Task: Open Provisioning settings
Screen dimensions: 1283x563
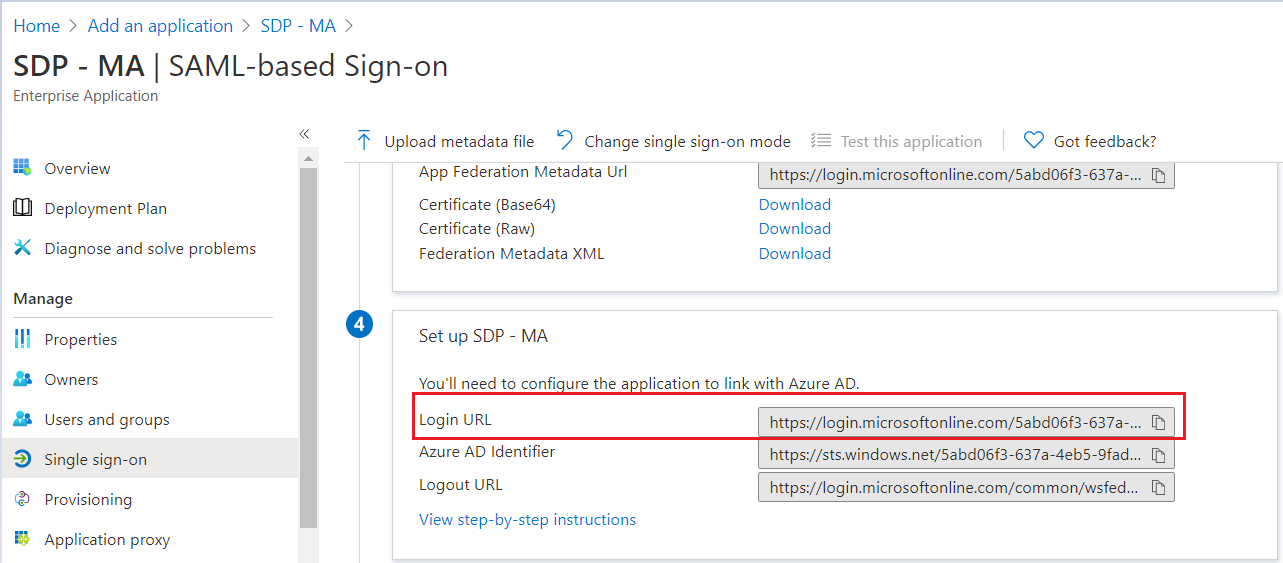Action: [x=88, y=499]
